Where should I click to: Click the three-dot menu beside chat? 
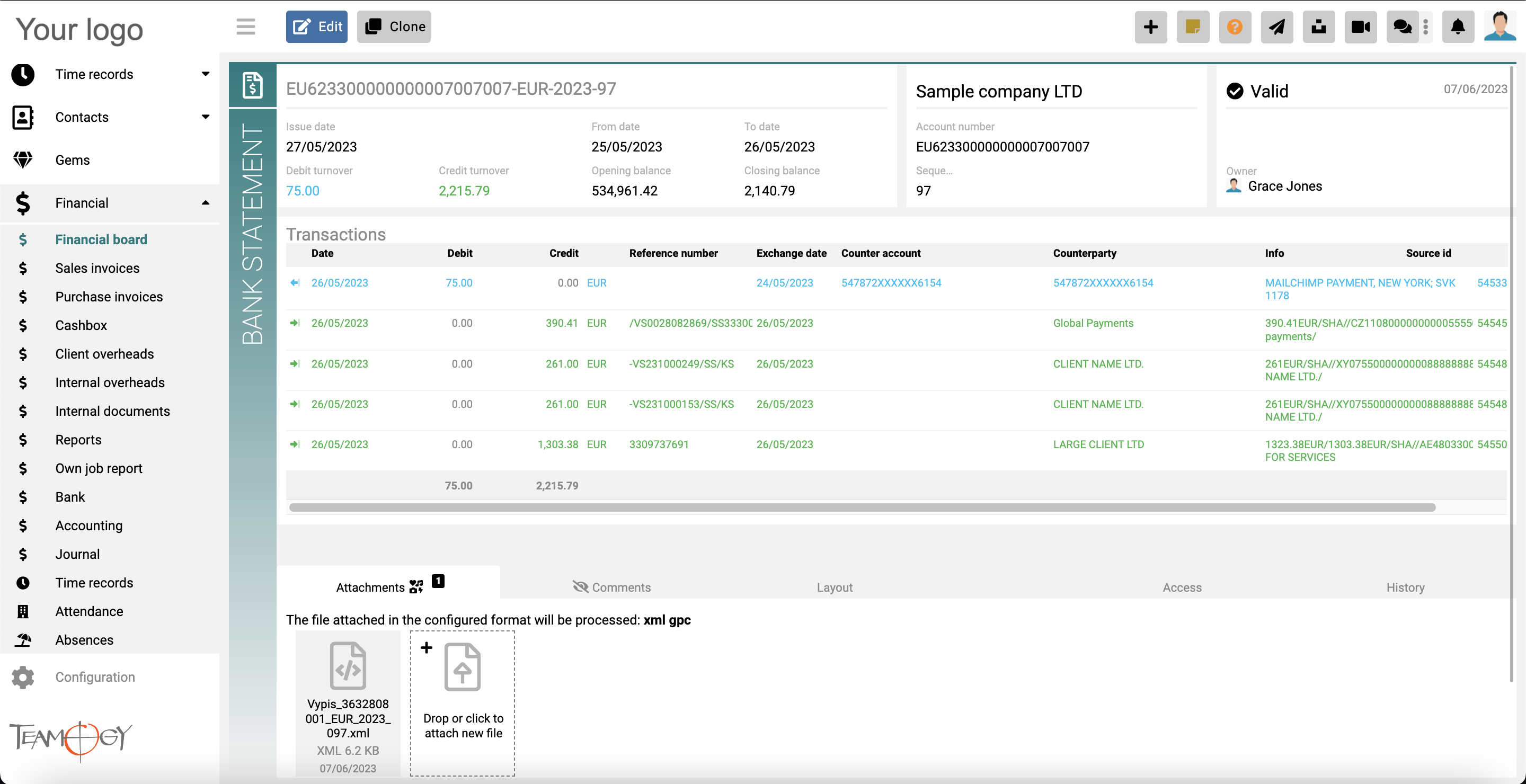[x=1426, y=26]
